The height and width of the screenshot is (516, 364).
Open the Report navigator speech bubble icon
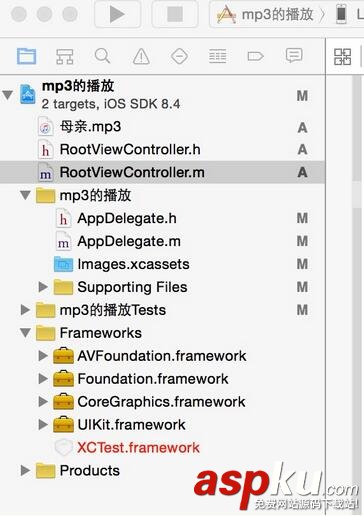point(294,55)
